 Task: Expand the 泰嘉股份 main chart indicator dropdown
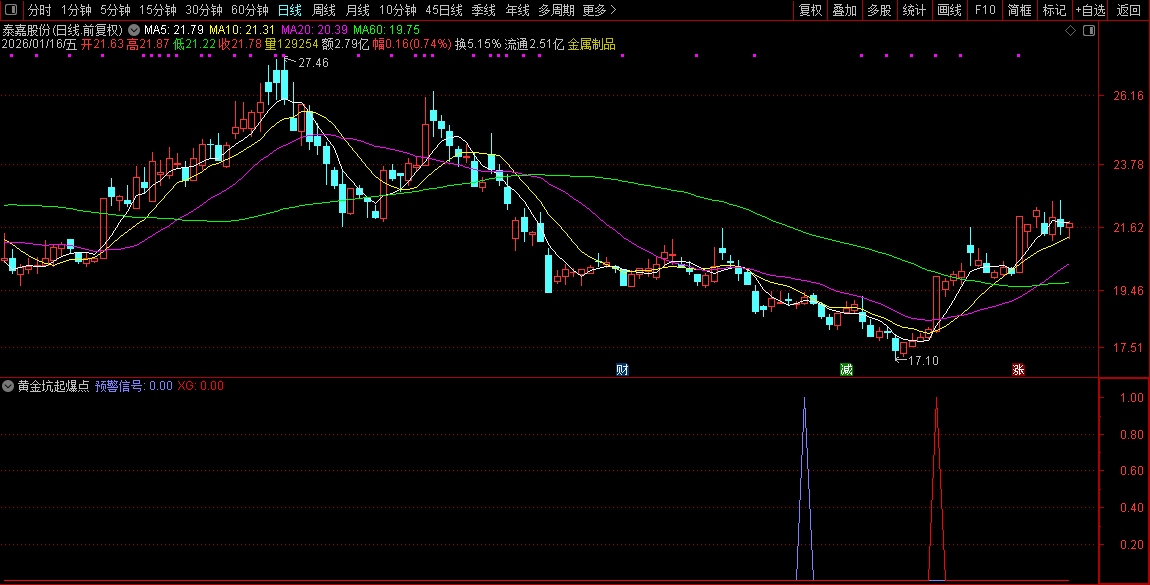(136, 30)
